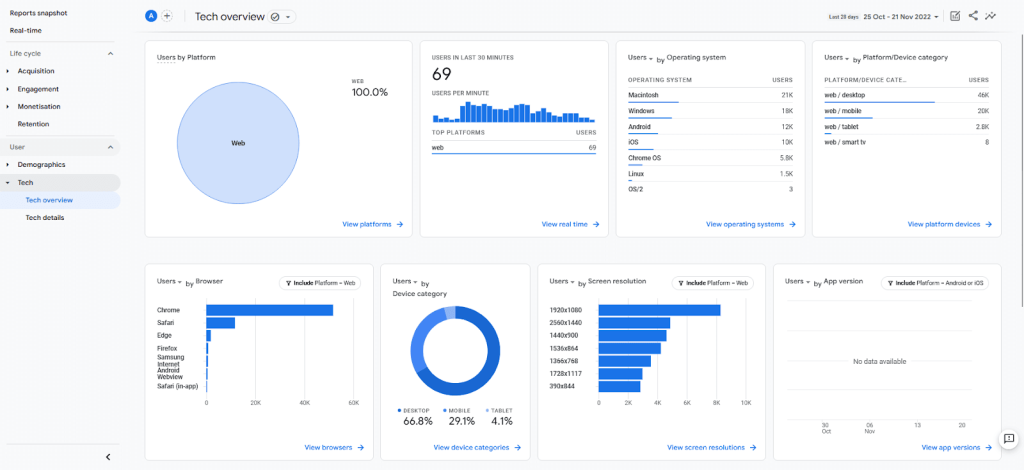This screenshot has width=1024, height=470.
Task: Open Users metric dropdown in Device category card
Action: click(406, 281)
